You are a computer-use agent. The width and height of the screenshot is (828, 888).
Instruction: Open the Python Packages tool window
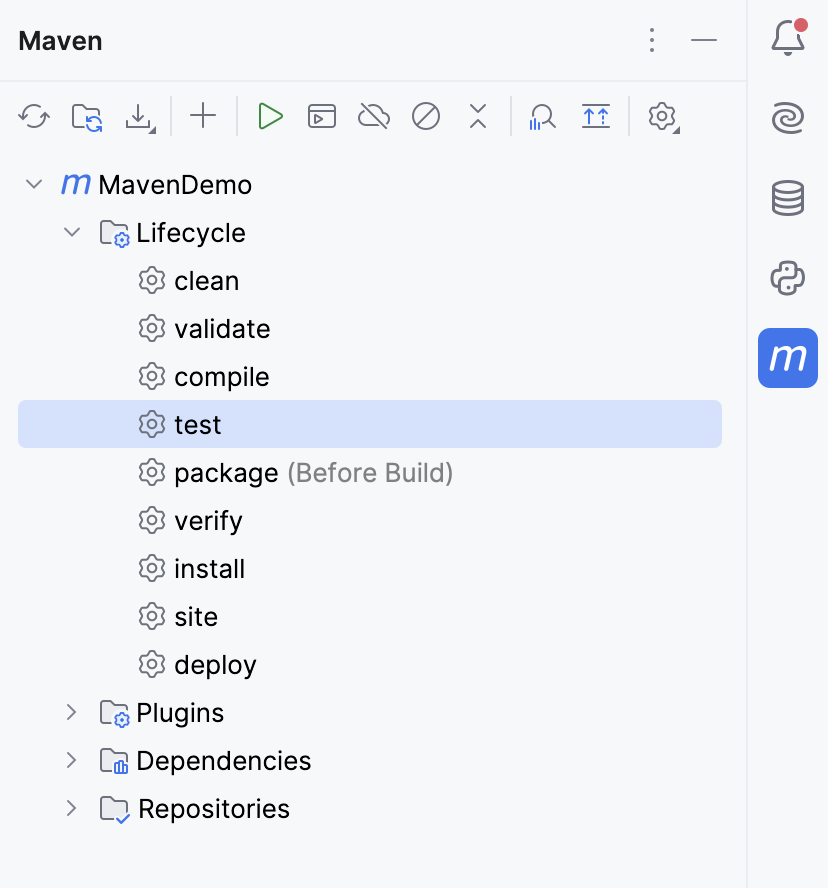[x=788, y=278]
